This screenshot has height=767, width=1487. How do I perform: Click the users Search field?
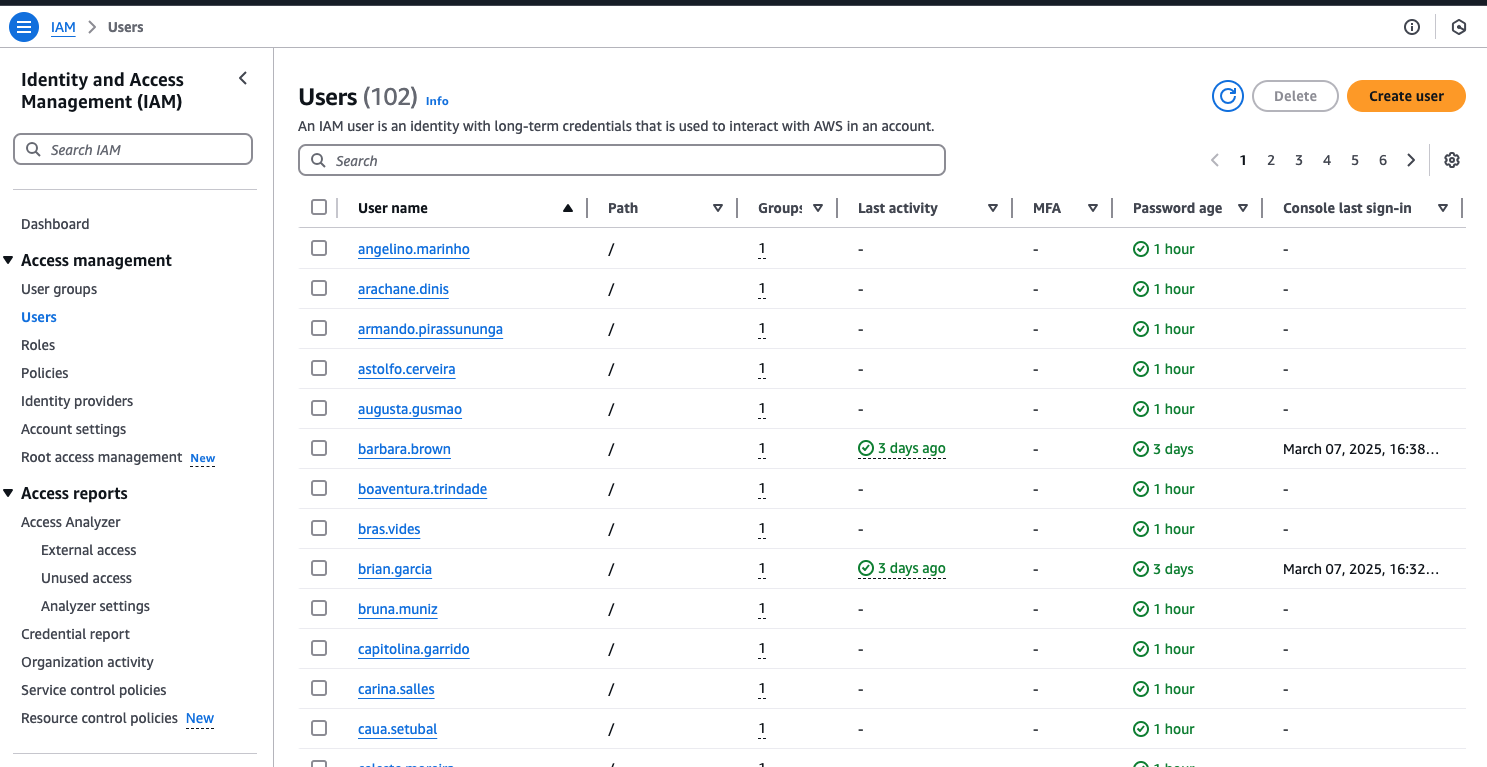621,160
